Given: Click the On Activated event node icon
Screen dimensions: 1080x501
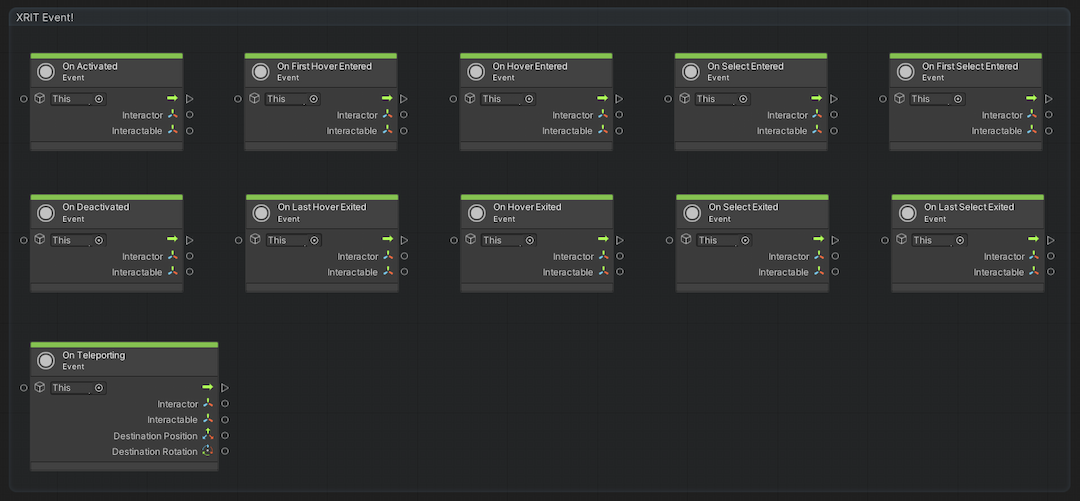Looking at the screenshot, I should [x=45, y=72].
